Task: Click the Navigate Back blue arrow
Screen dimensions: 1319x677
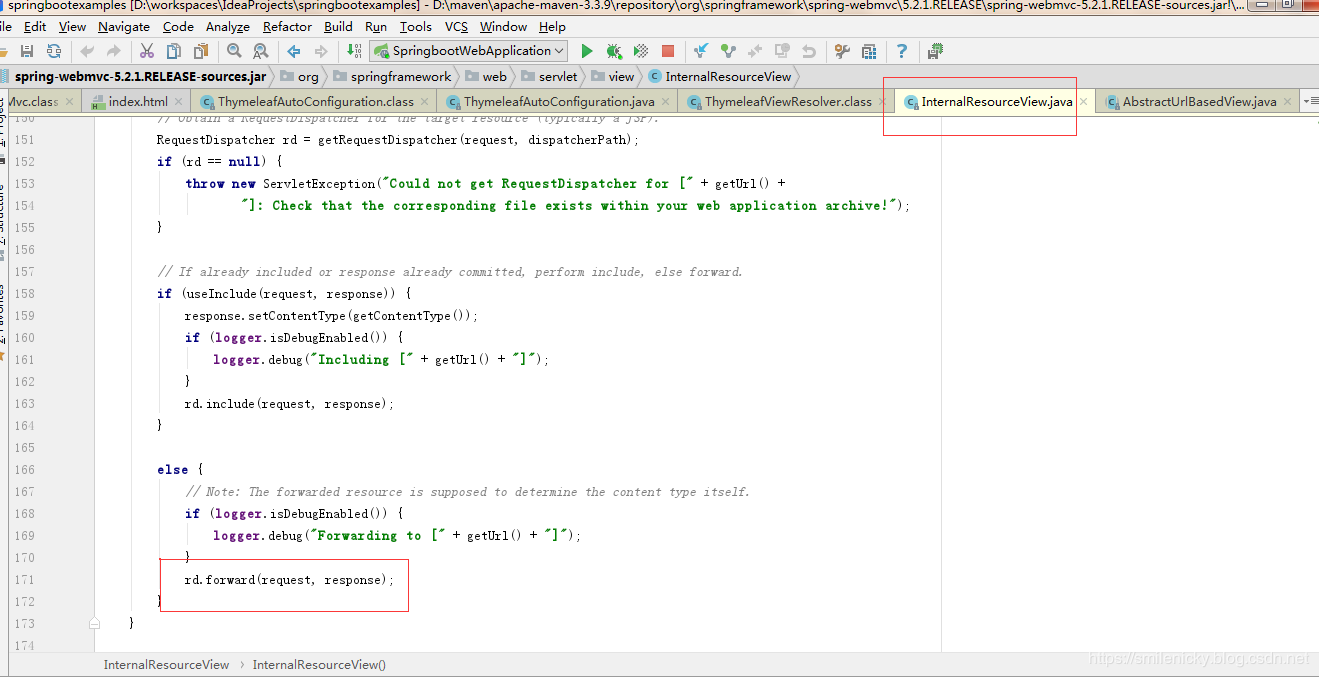Action: coord(294,51)
